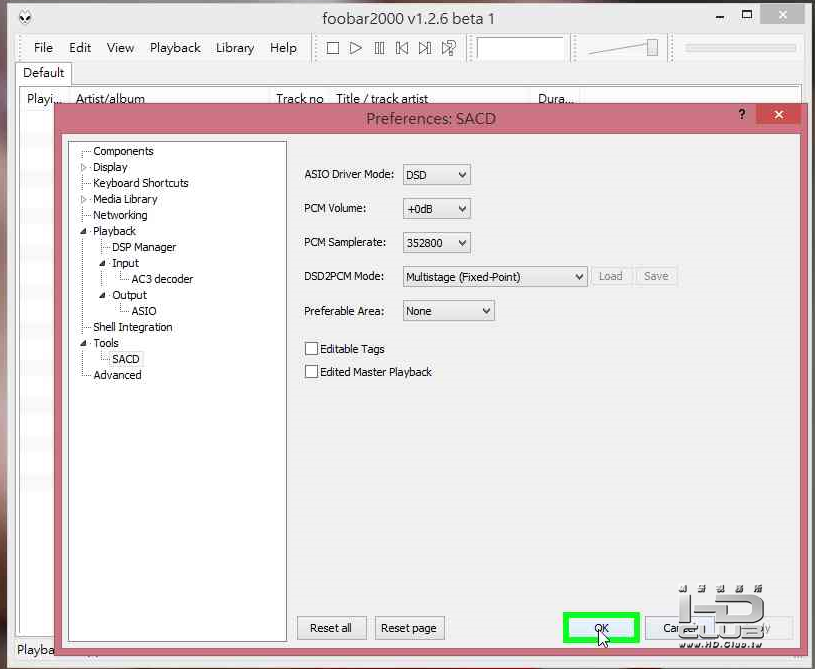Screen dimensions: 815x669
Task: Select ASIO under Output
Action: coord(143,311)
